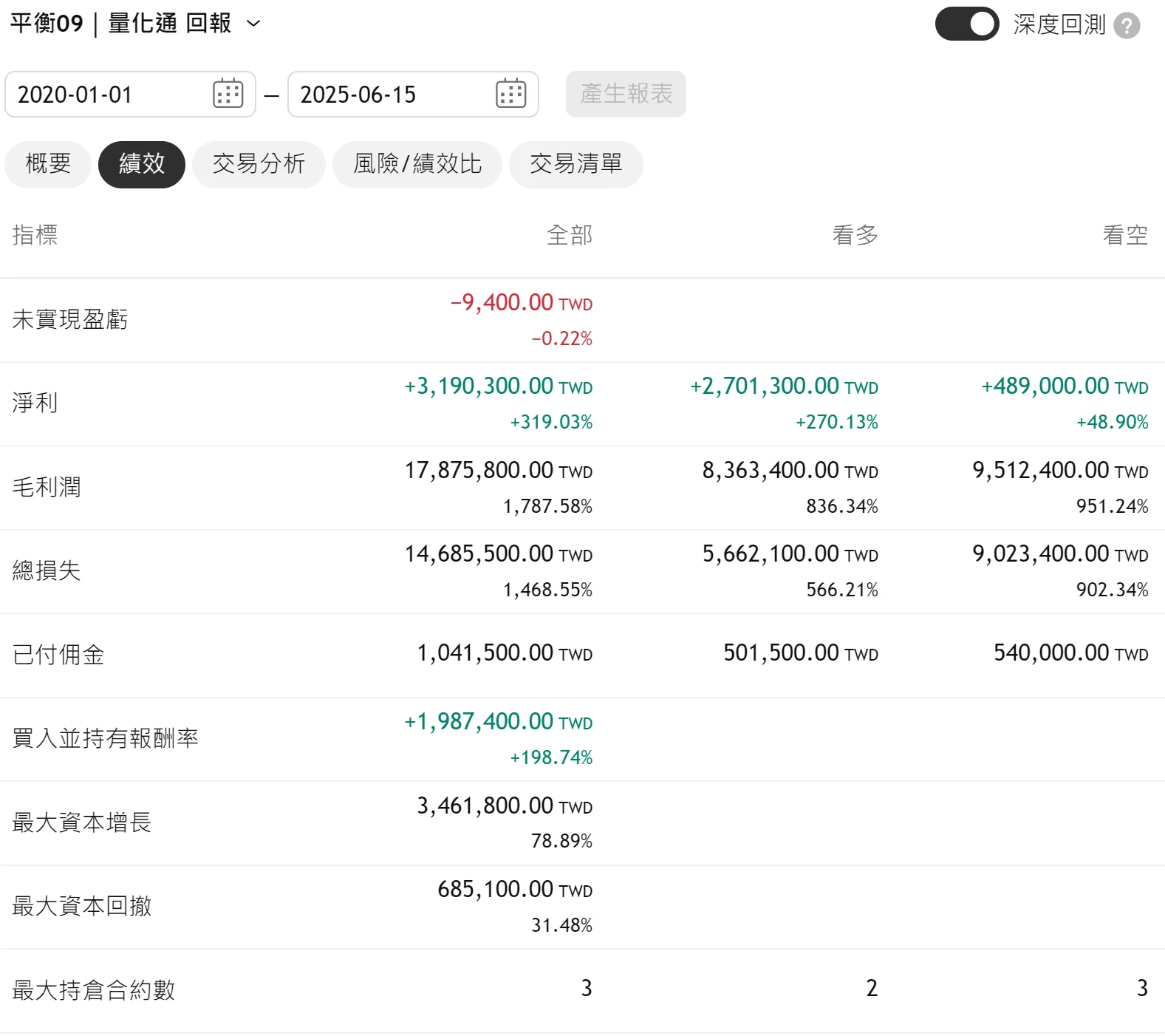Click the 902.34% short loss percentage

[x=1113, y=590]
